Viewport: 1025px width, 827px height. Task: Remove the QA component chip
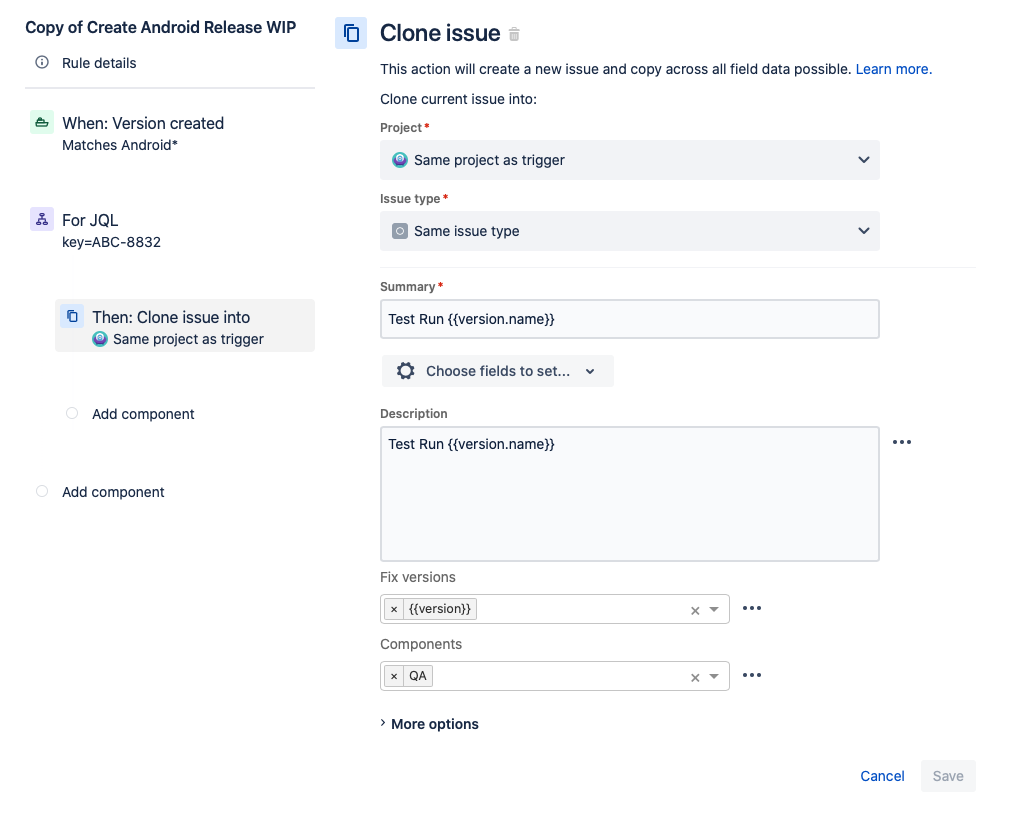tap(394, 675)
